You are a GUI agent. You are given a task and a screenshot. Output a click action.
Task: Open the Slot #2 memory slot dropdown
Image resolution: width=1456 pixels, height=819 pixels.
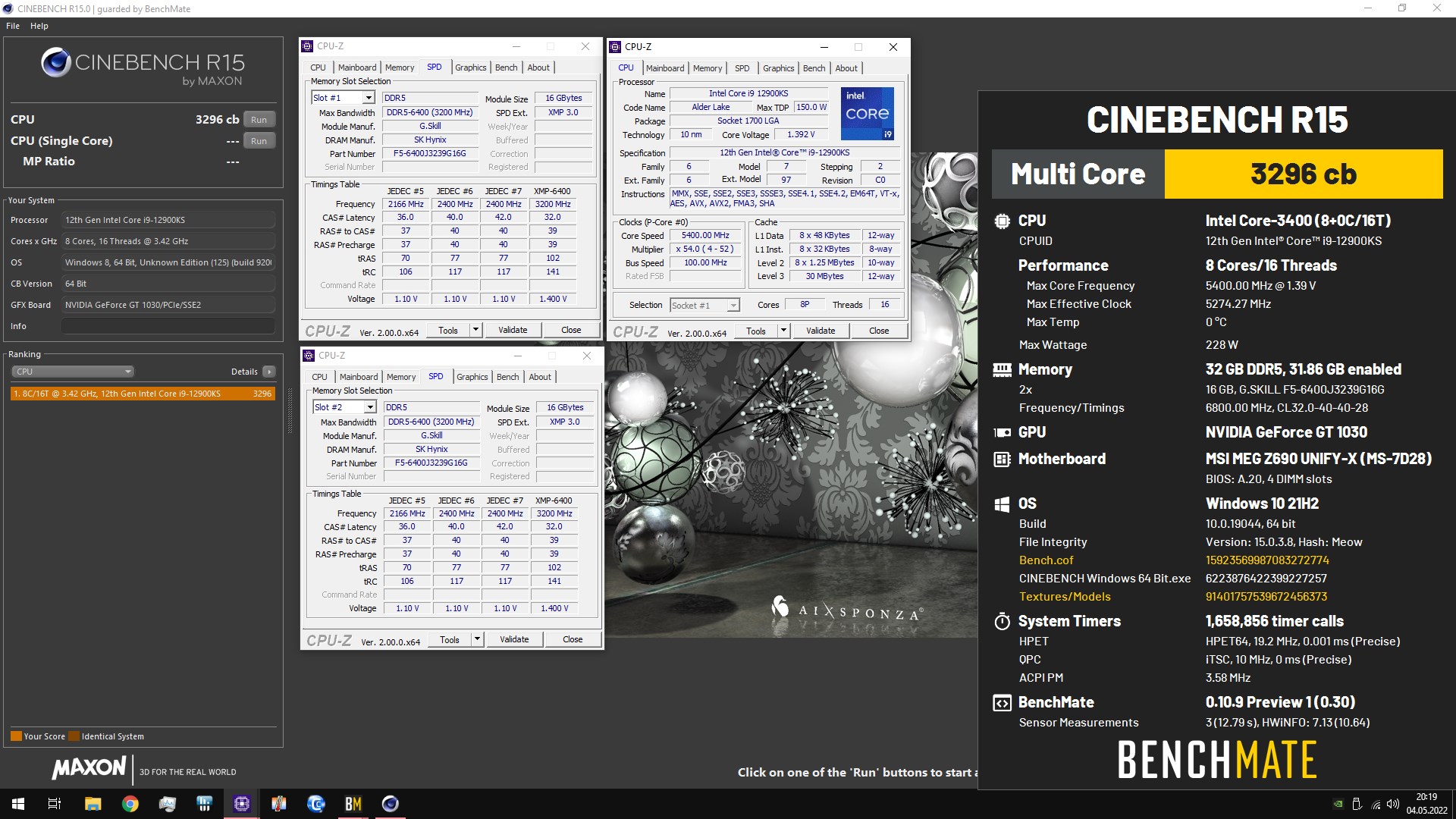coord(370,407)
